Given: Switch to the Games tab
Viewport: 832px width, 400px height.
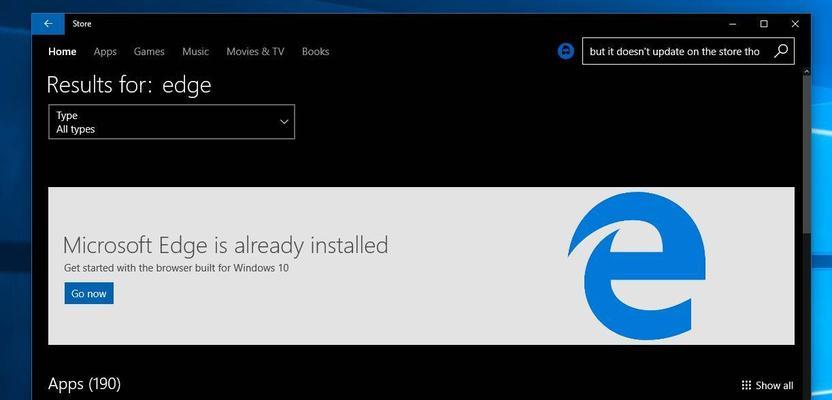Looking at the screenshot, I should point(149,51).
